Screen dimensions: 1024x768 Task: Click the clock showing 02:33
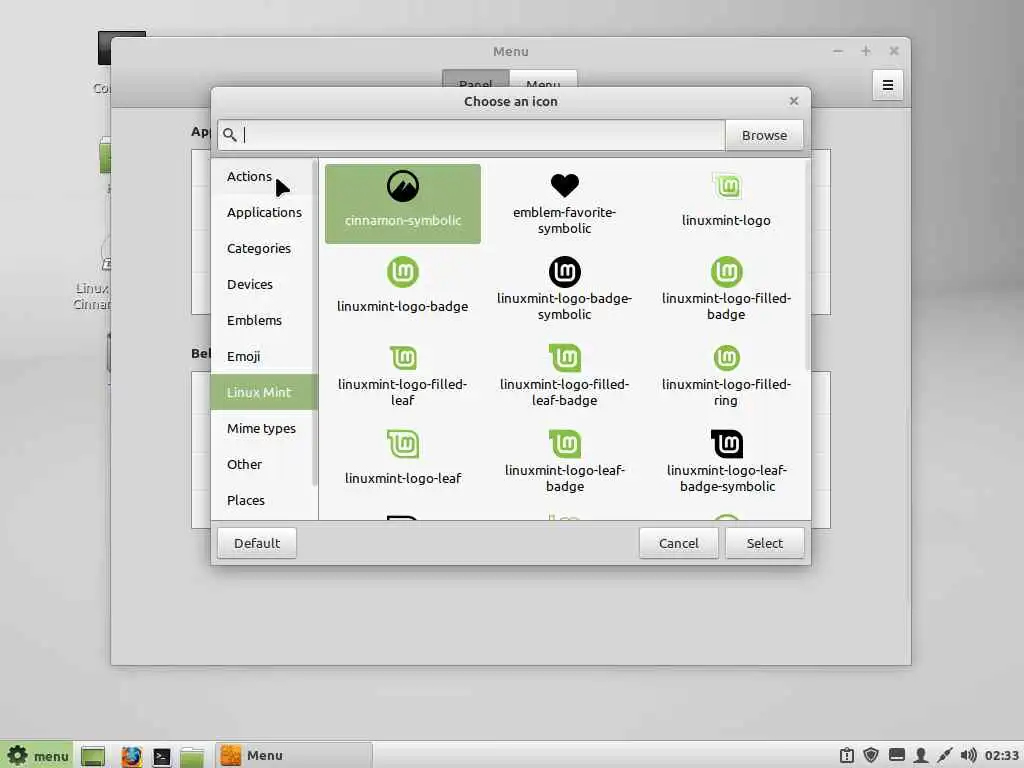[1001, 756]
